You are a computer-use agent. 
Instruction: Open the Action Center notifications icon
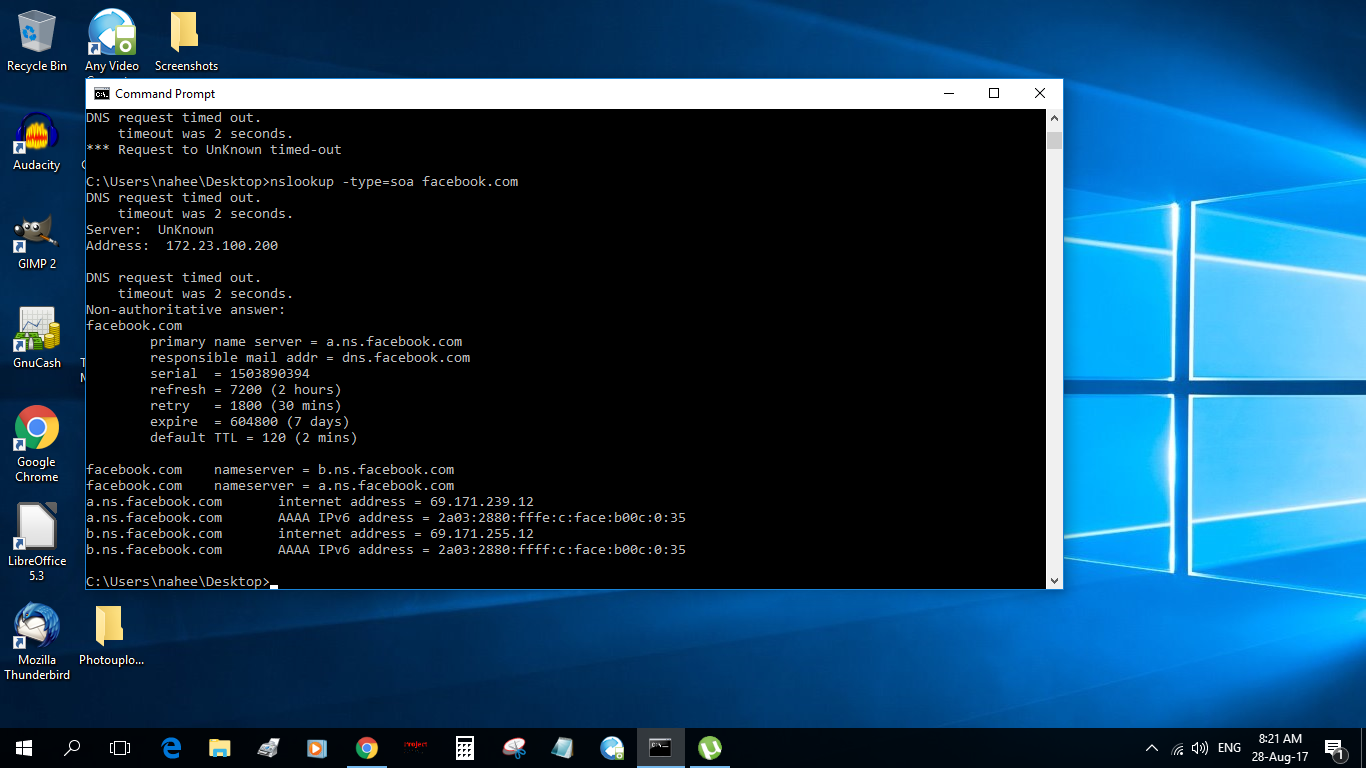(1334, 748)
